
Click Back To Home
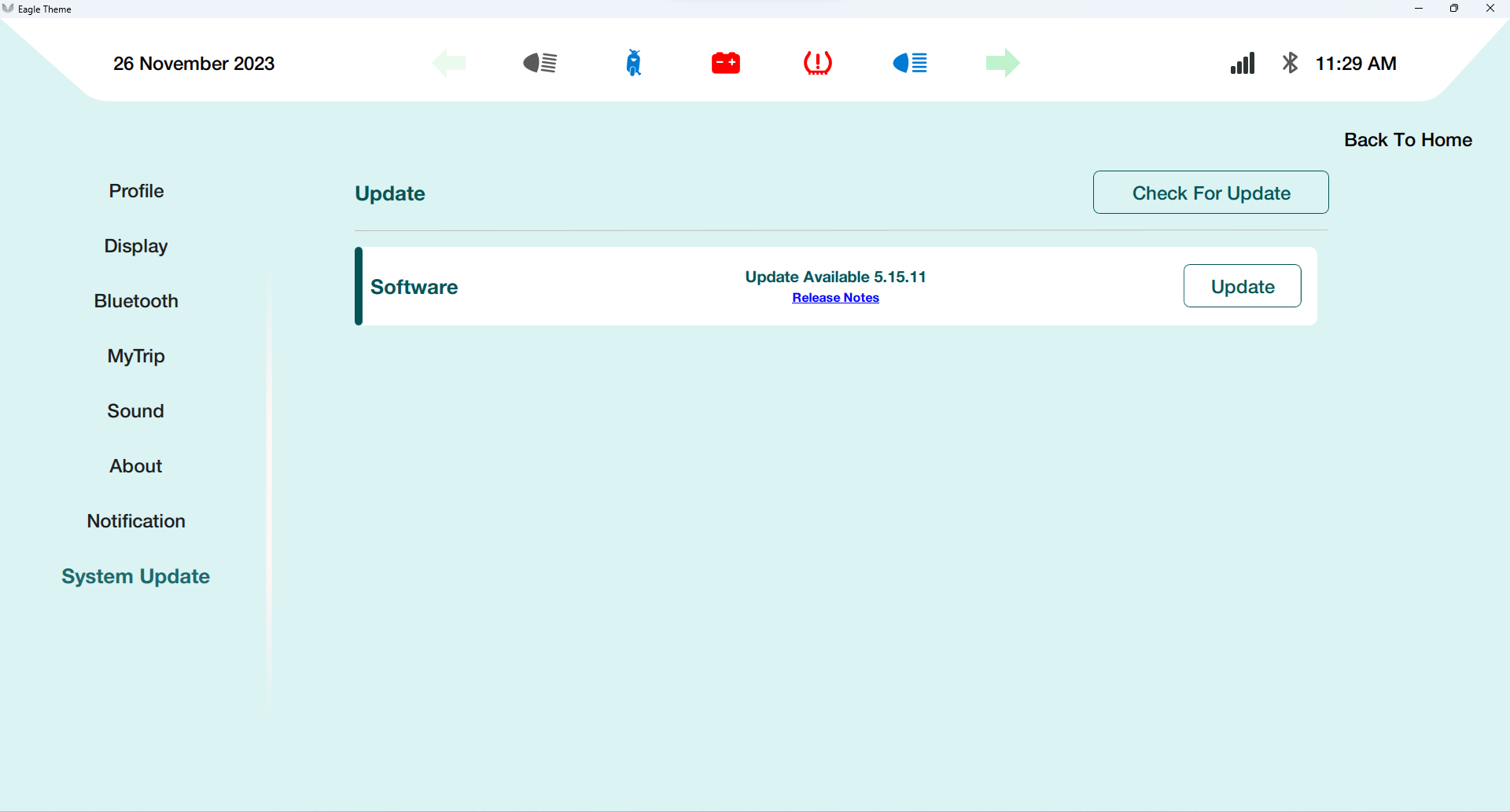[x=1408, y=140]
